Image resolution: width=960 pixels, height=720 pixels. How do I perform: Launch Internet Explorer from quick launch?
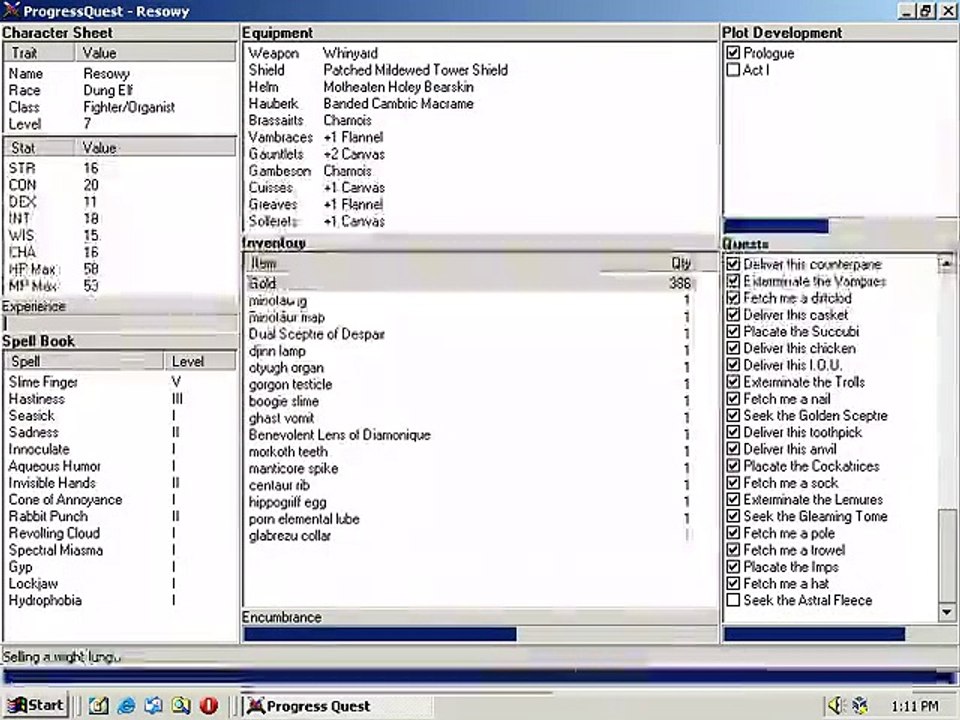127,706
